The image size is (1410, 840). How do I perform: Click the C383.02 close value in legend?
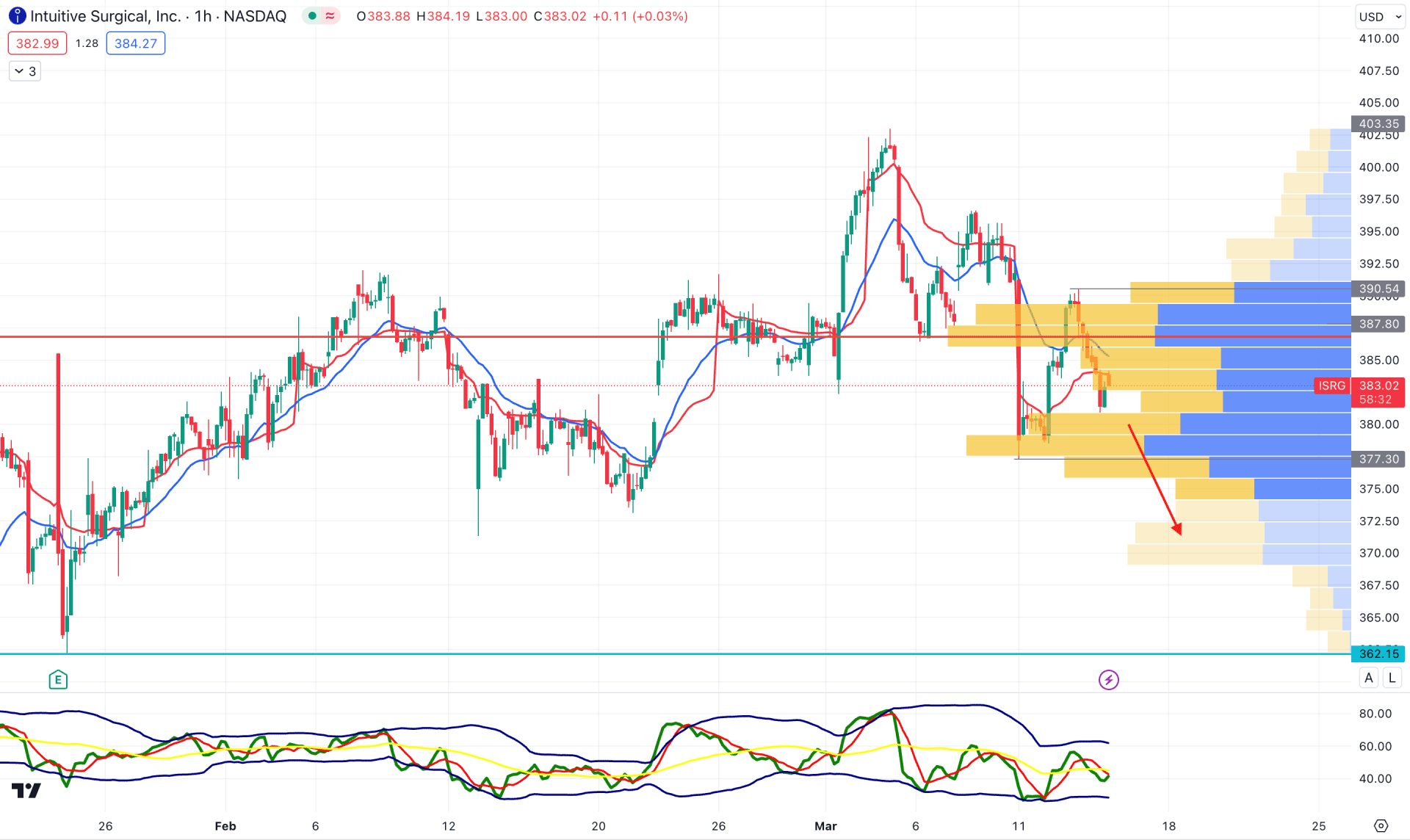tap(560, 16)
